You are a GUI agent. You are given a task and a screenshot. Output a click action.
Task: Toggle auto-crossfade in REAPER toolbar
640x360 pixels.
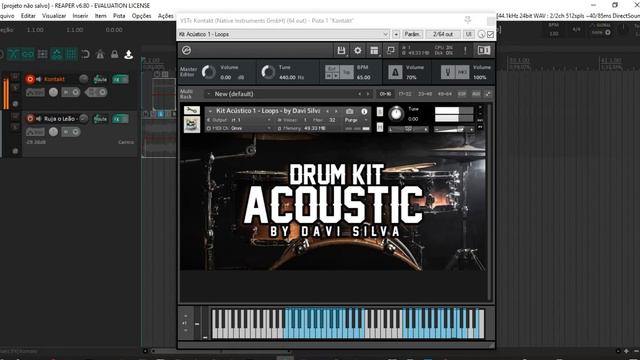tap(13, 54)
